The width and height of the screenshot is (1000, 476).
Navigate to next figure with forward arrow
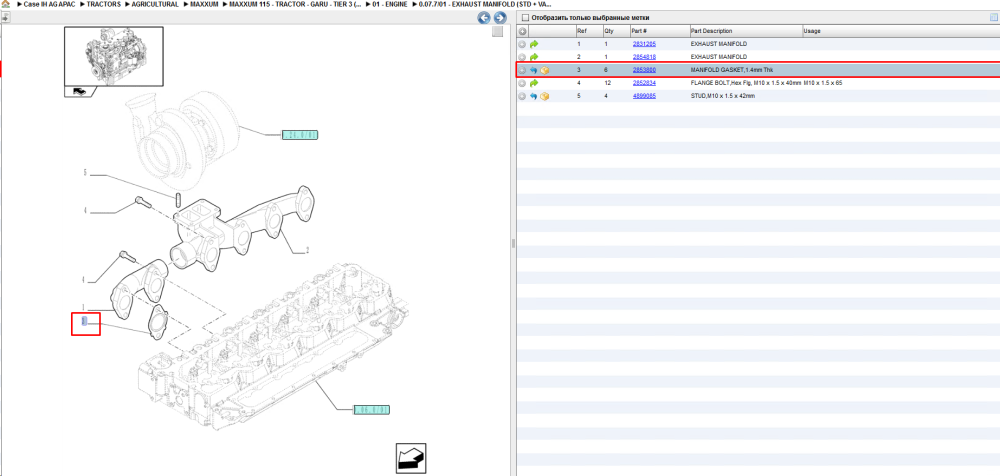(500, 18)
